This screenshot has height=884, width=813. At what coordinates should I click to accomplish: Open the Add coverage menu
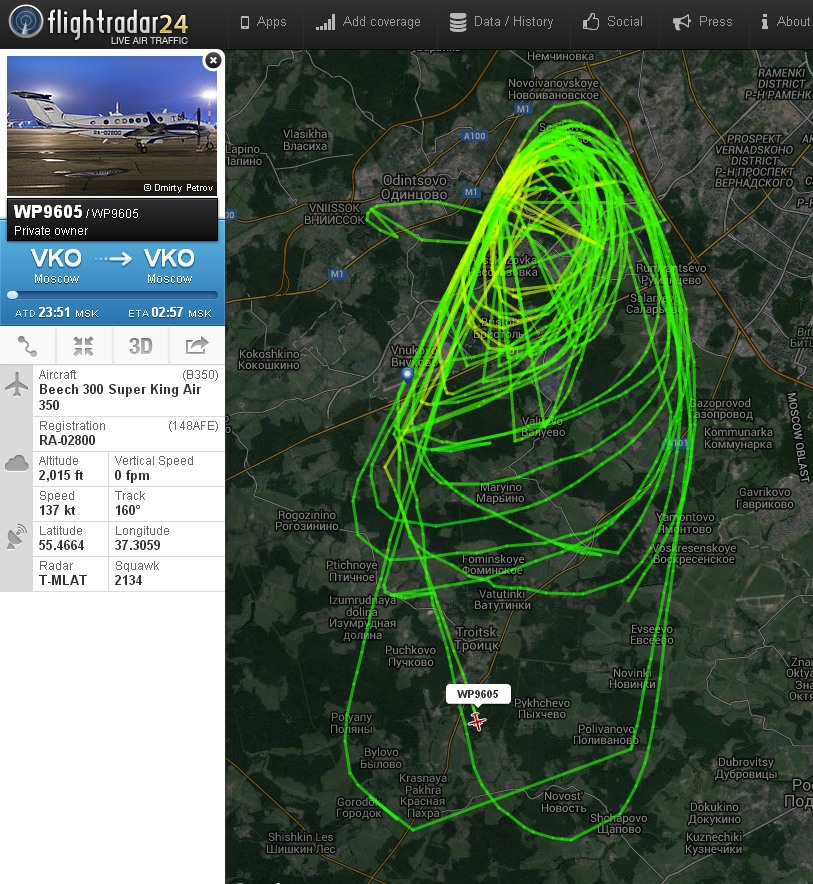pyautogui.click(x=368, y=22)
